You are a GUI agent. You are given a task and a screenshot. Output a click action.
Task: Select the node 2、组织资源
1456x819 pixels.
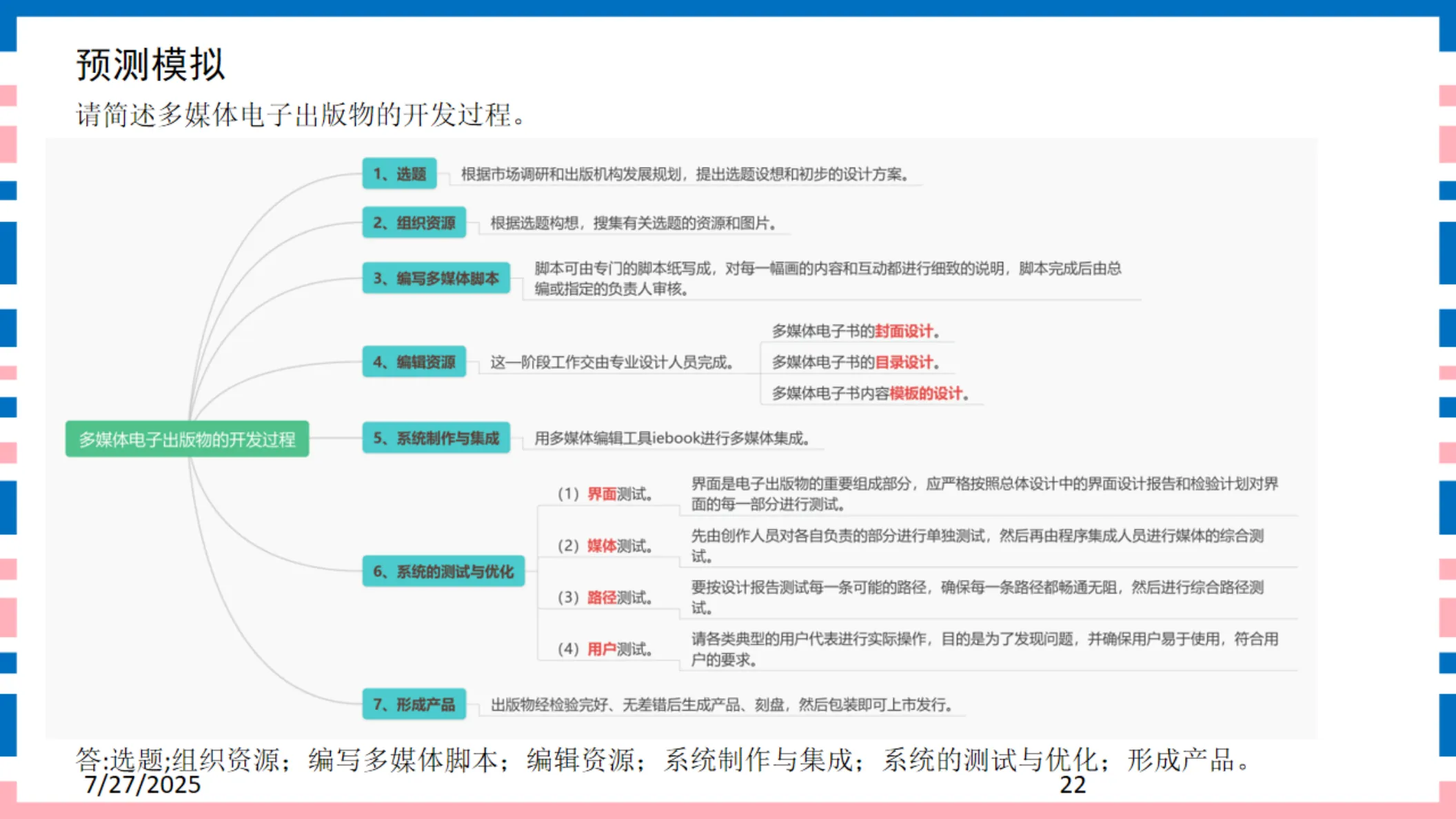pos(414,223)
